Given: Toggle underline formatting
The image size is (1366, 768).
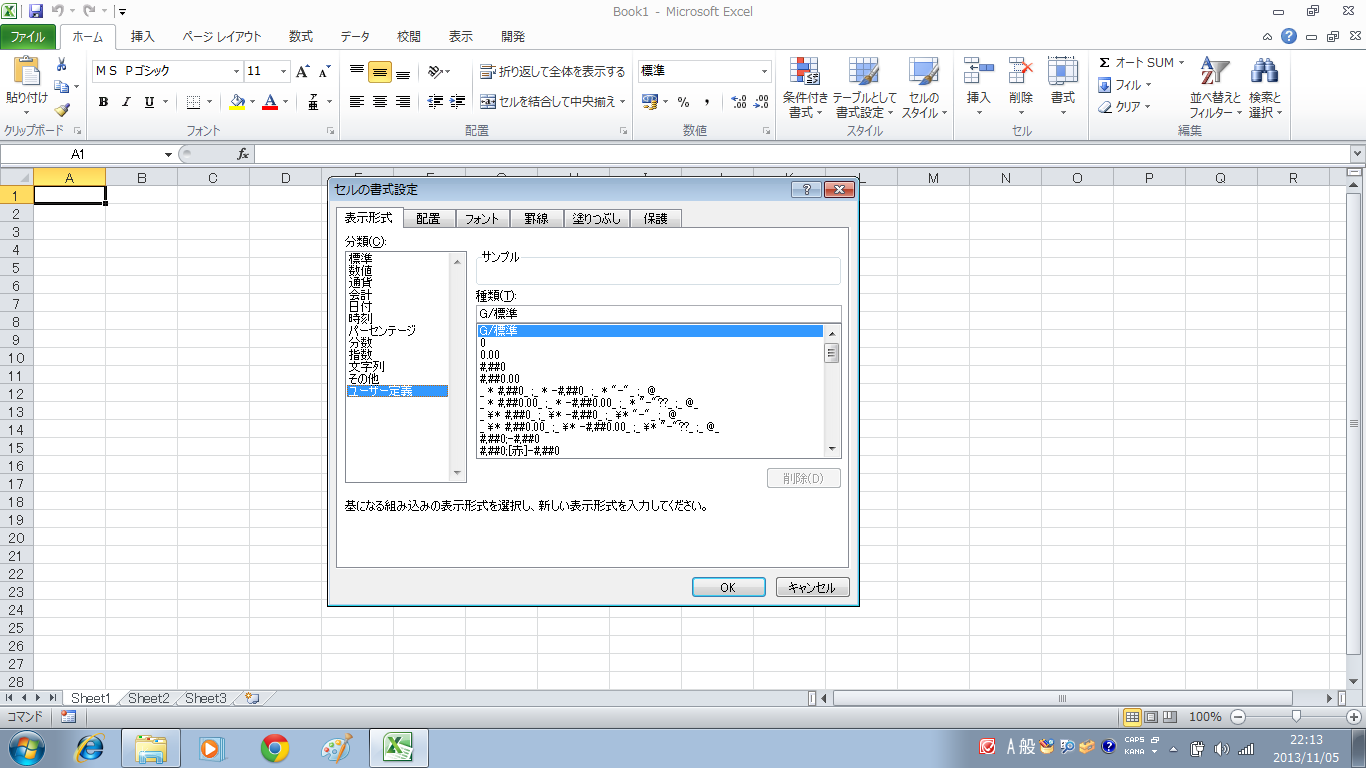Looking at the screenshot, I should [149, 102].
